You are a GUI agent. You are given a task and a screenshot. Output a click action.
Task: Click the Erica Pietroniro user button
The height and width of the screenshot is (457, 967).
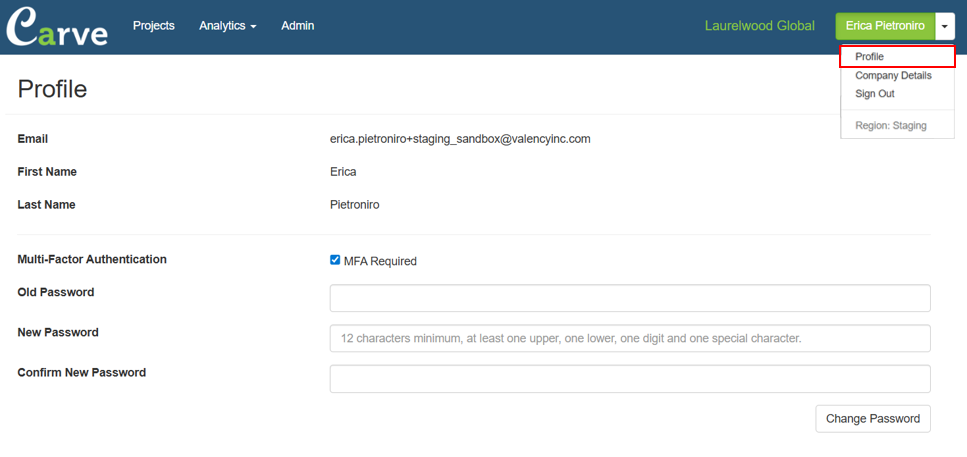885,26
